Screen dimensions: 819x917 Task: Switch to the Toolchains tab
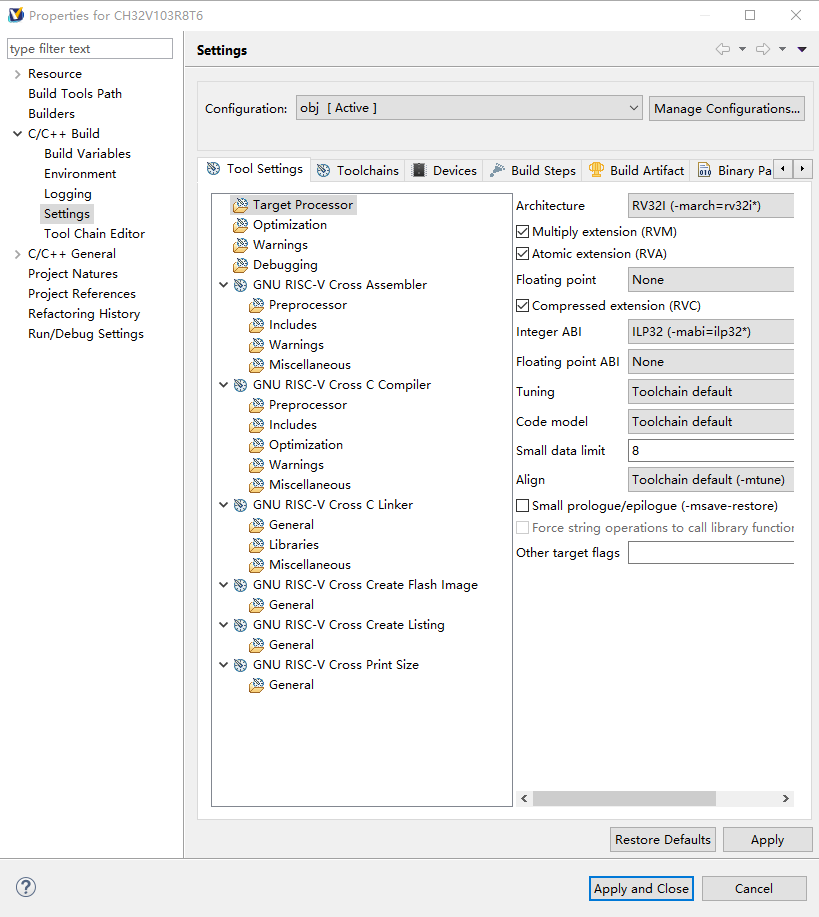point(357,169)
